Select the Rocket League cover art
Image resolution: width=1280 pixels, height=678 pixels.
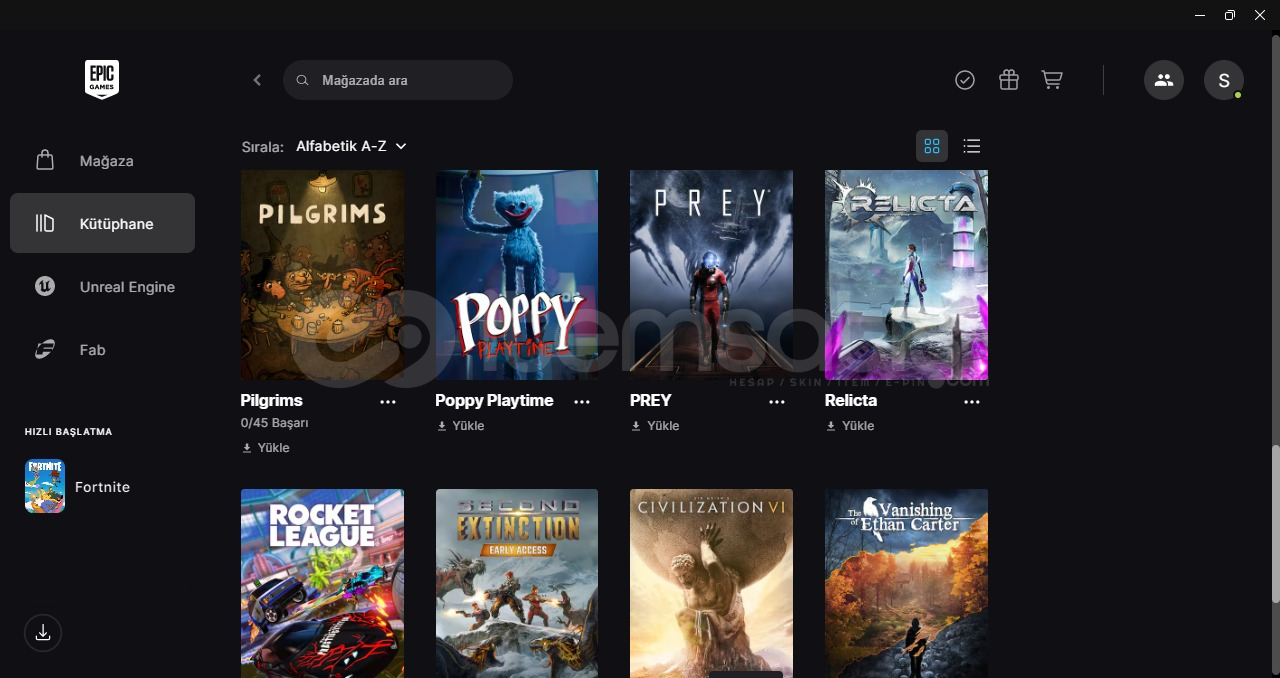point(322,583)
